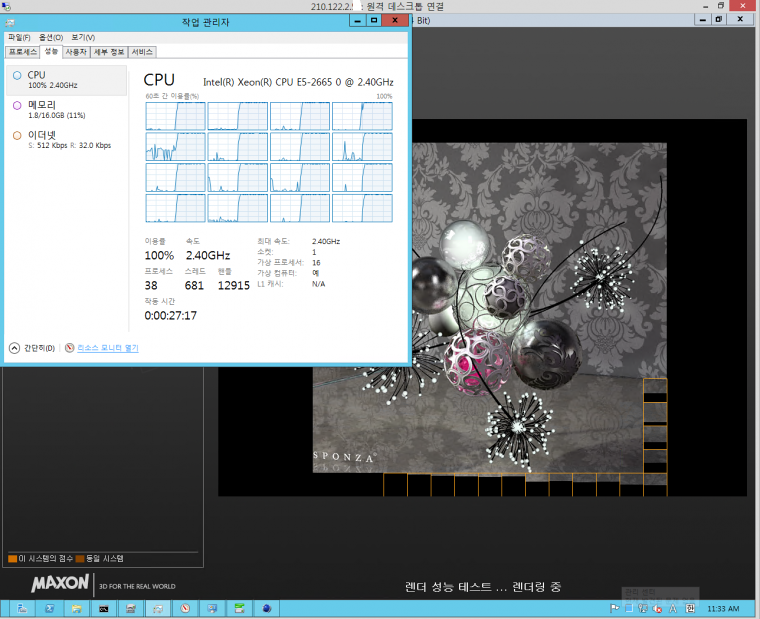Image resolution: width=760 pixels, height=619 pixels.
Task: Switch to the 성능 tab
Action: click(51, 51)
